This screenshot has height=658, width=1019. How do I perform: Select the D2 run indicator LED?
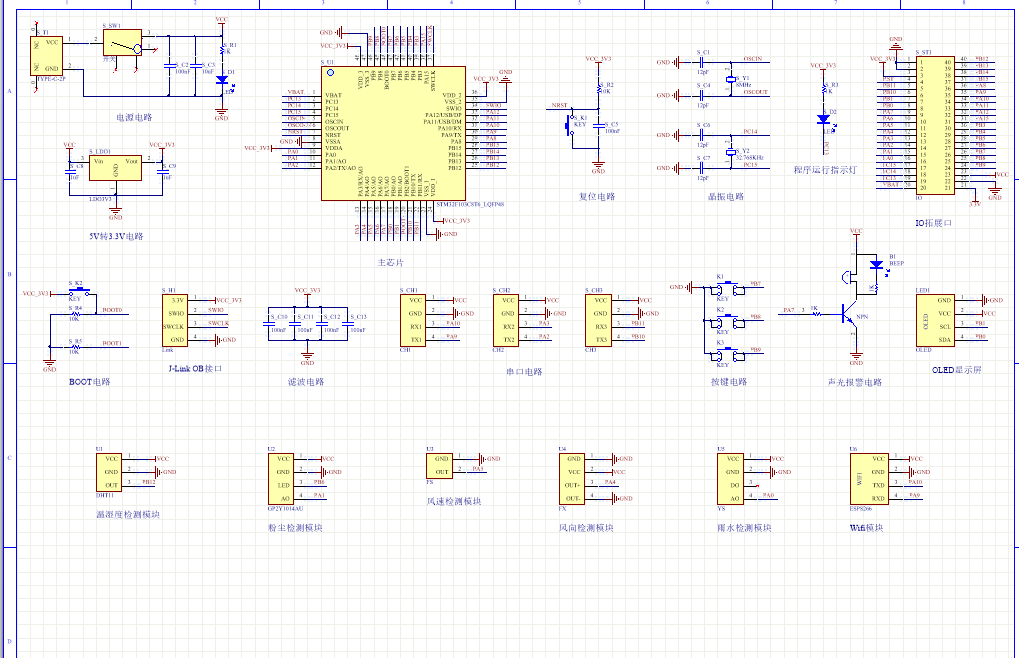[x=826, y=116]
